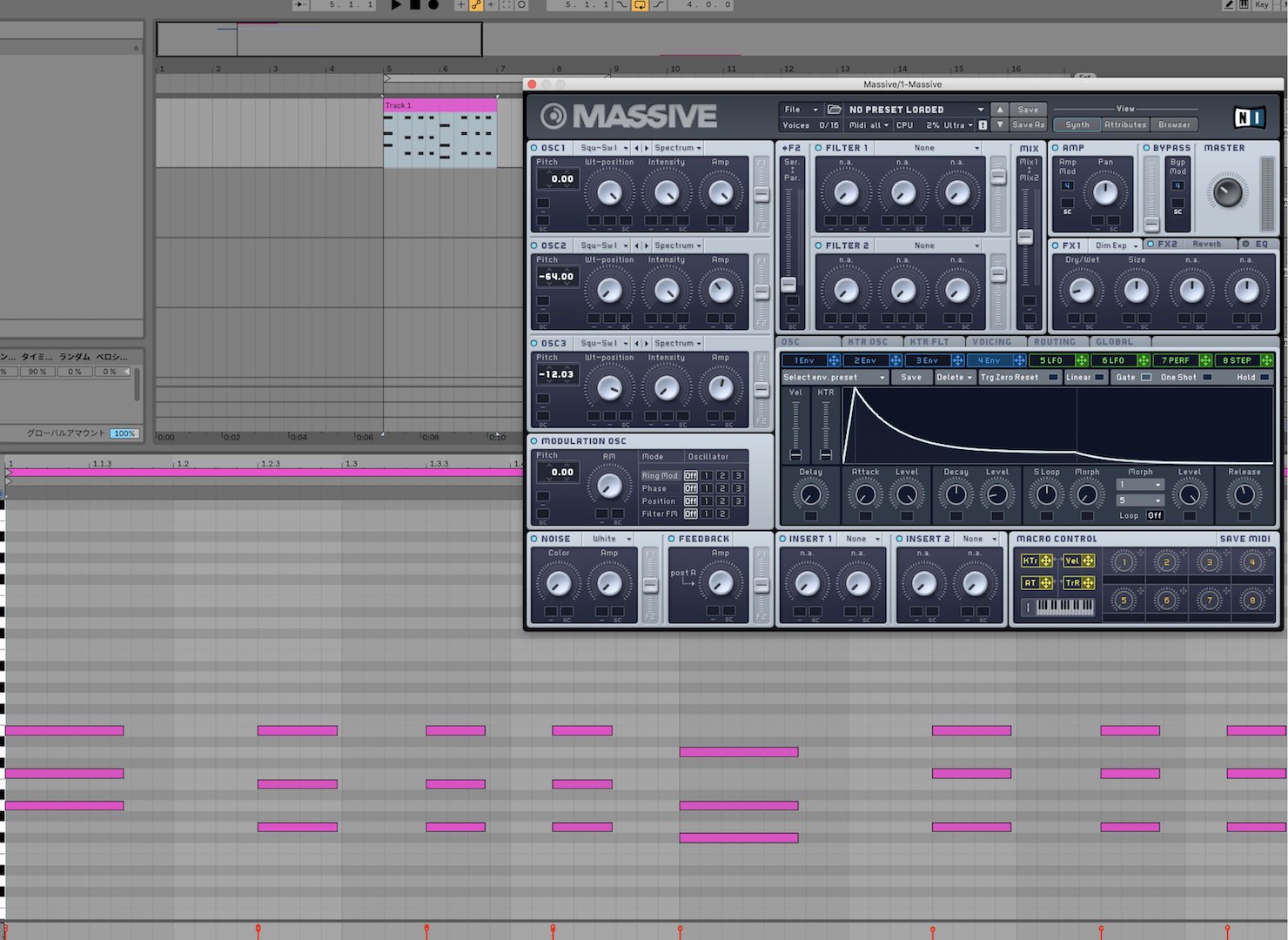The image size is (1288, 940).
Task: Click the Ableton transport play button
Action: click(396, 5)
